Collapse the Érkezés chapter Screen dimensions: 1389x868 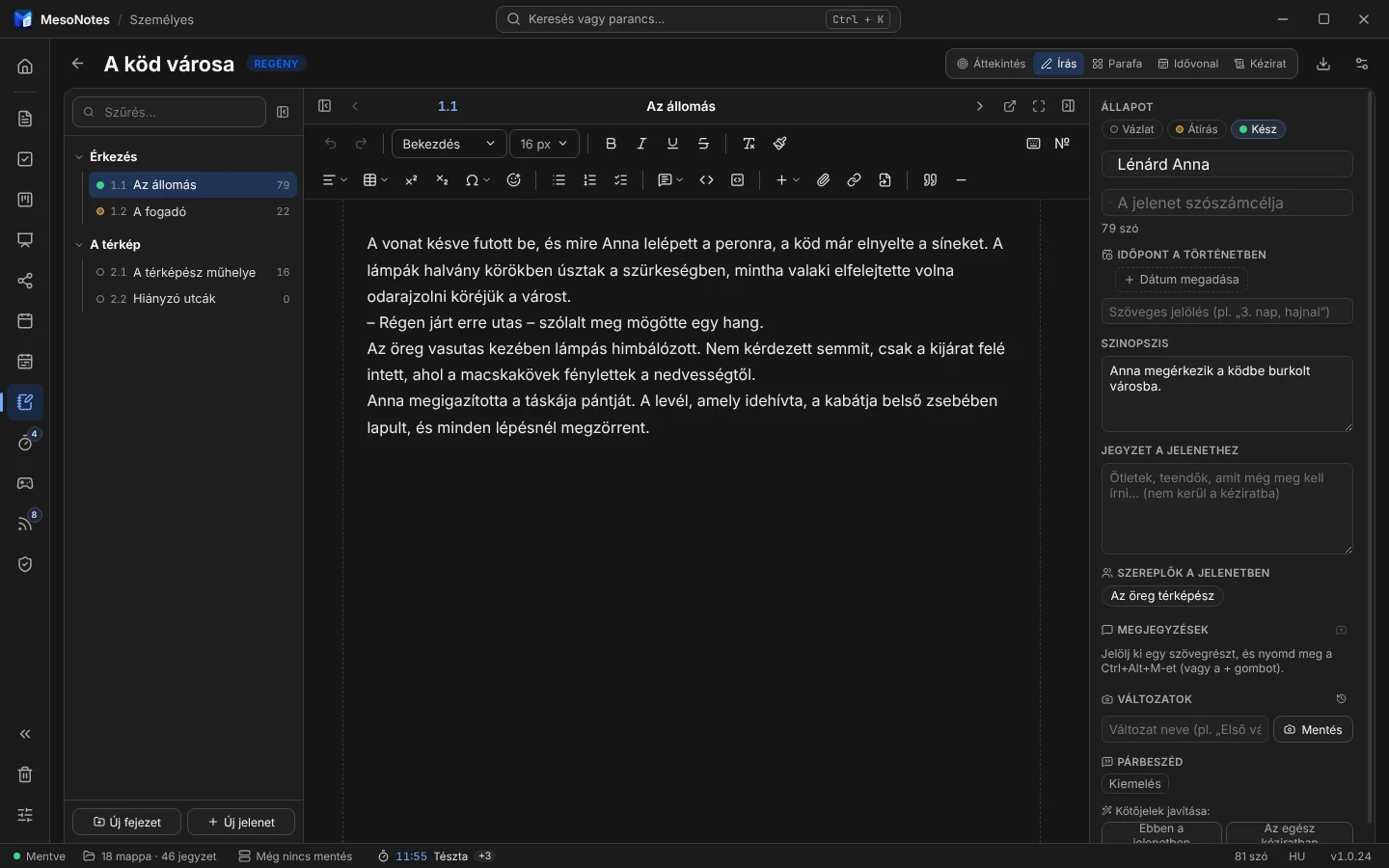tap(79, 156)
